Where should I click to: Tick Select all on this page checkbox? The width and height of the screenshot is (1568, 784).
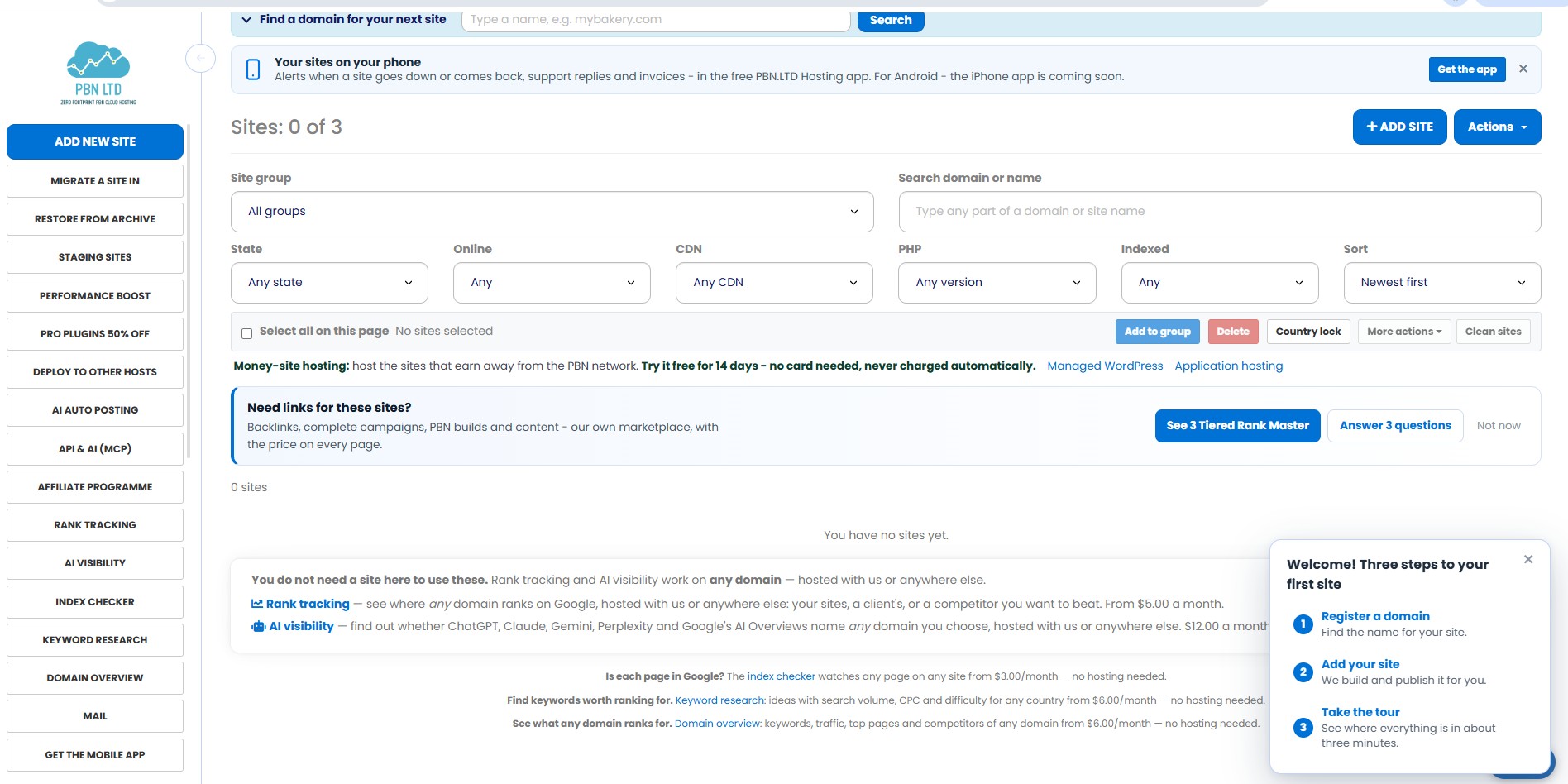246,333
